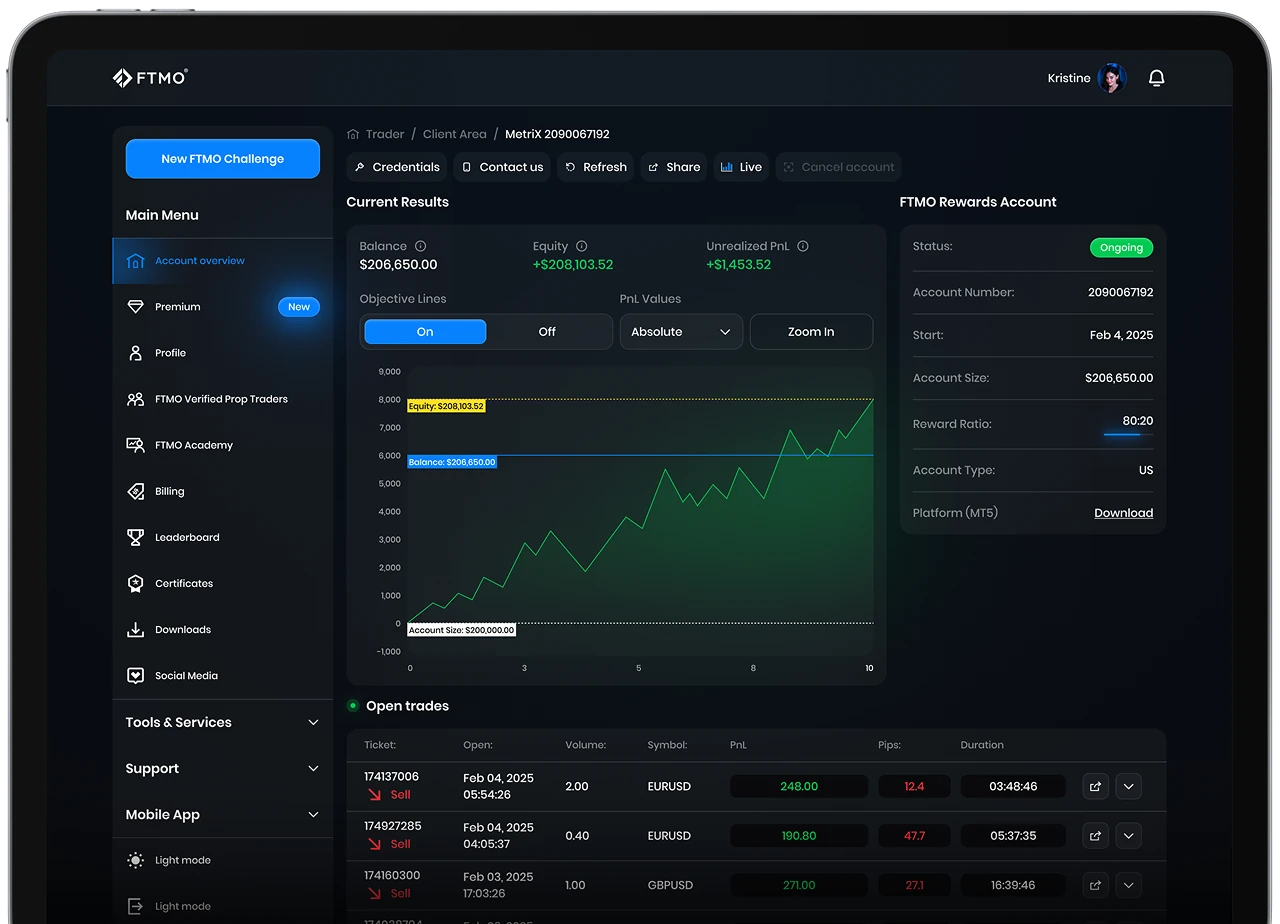Click the New FTMO Challenge button
This screenshot has height=924, width=1280.
tap(222, 159)
